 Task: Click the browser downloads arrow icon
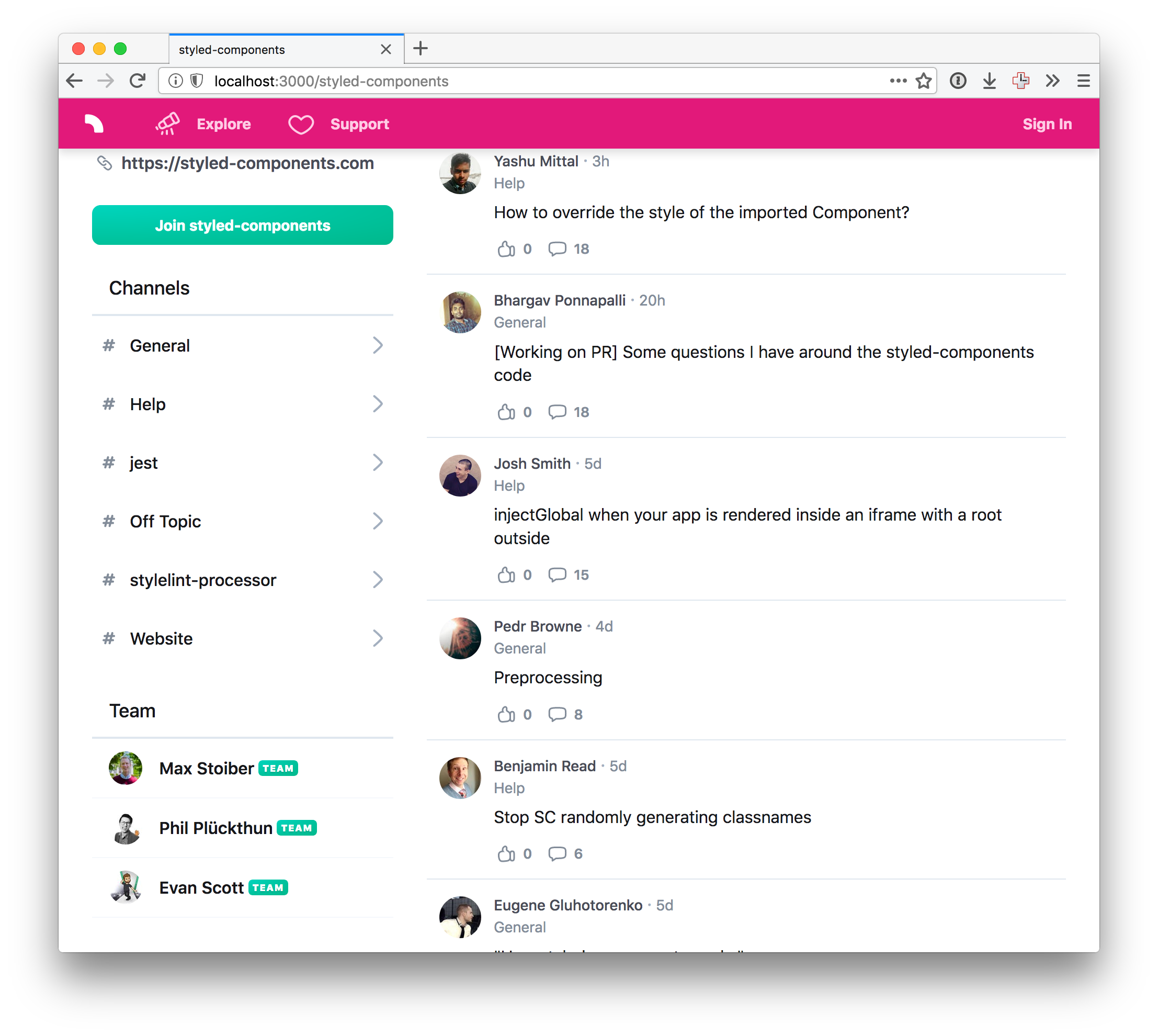tap(990, 81)
